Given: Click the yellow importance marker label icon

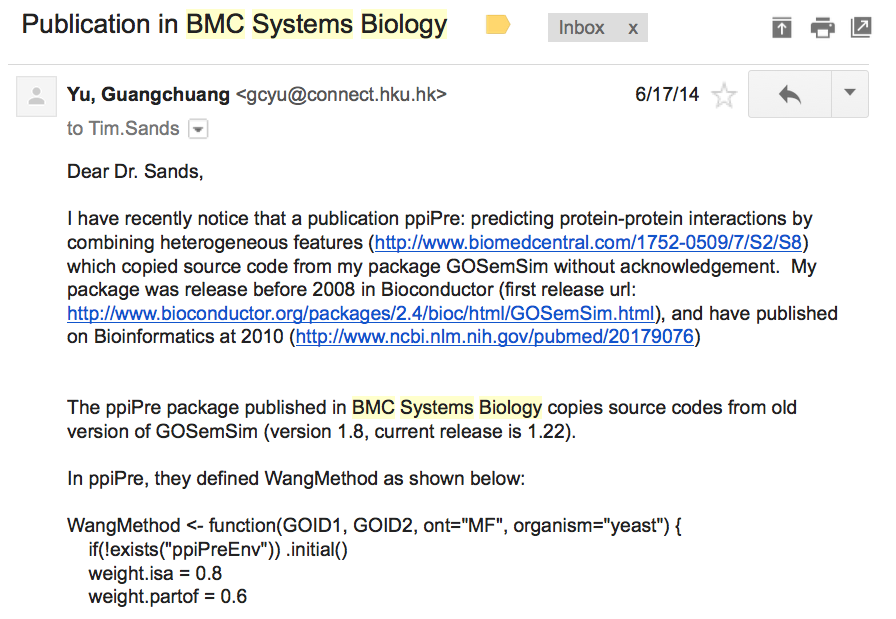Looking at the screenshot, I should [x=497, y=25].
